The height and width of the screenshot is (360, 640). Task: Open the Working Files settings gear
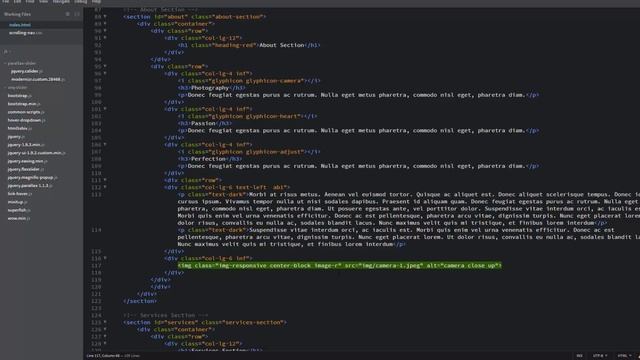pos(68,14)
